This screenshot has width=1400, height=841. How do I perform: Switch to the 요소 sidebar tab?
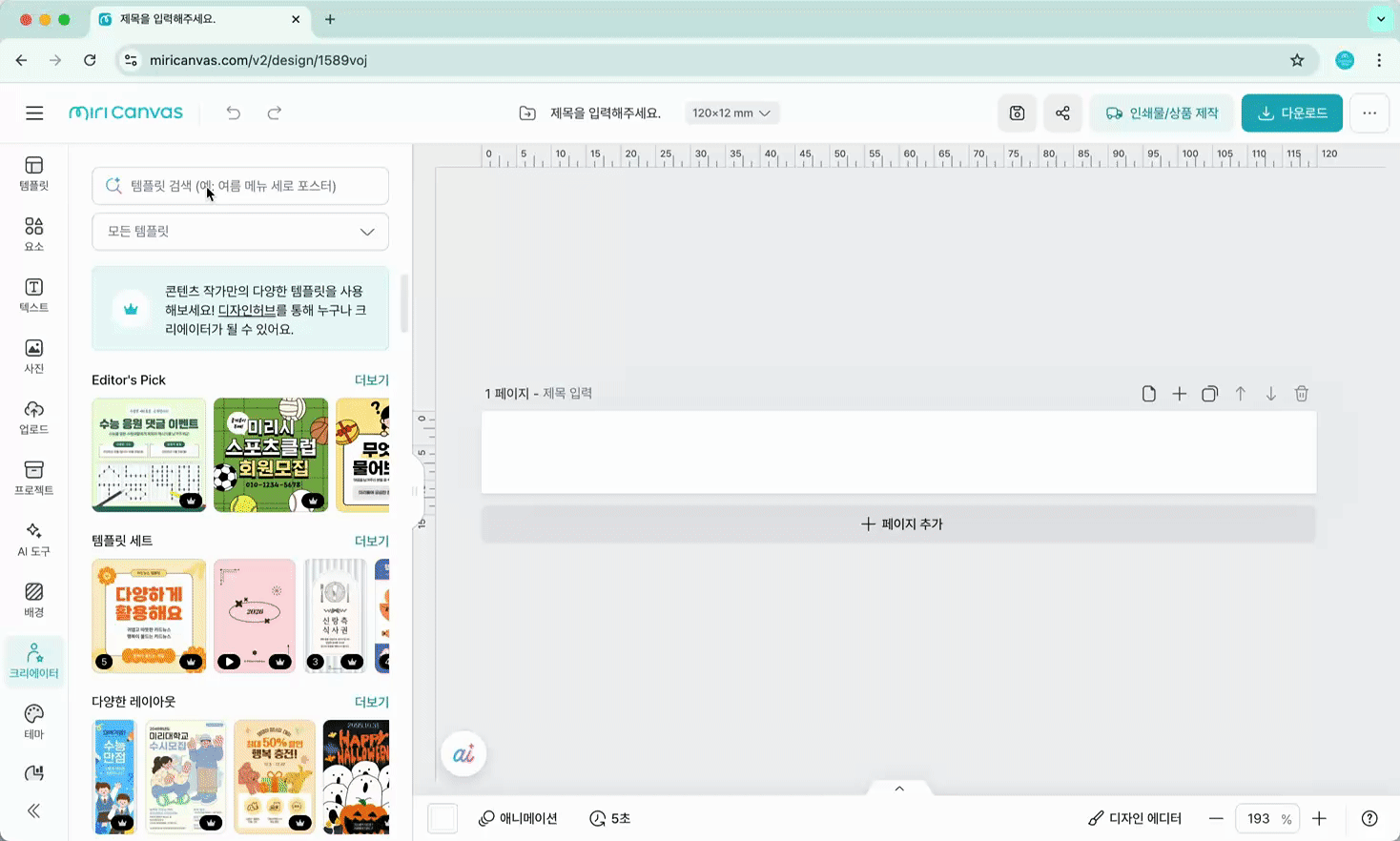34,234
